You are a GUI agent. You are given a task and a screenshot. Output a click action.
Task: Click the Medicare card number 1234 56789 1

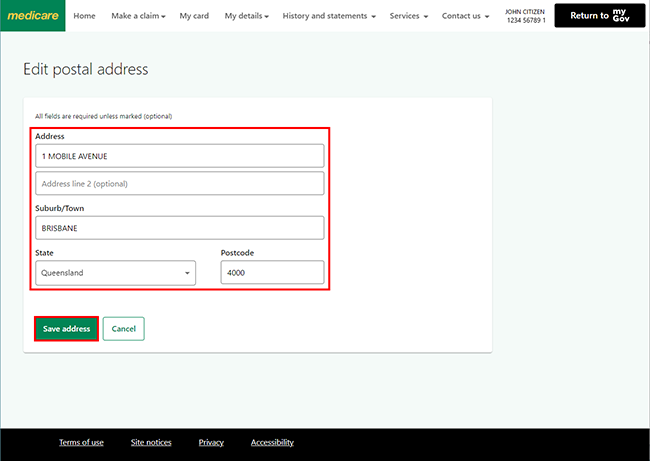coord(526,20)
